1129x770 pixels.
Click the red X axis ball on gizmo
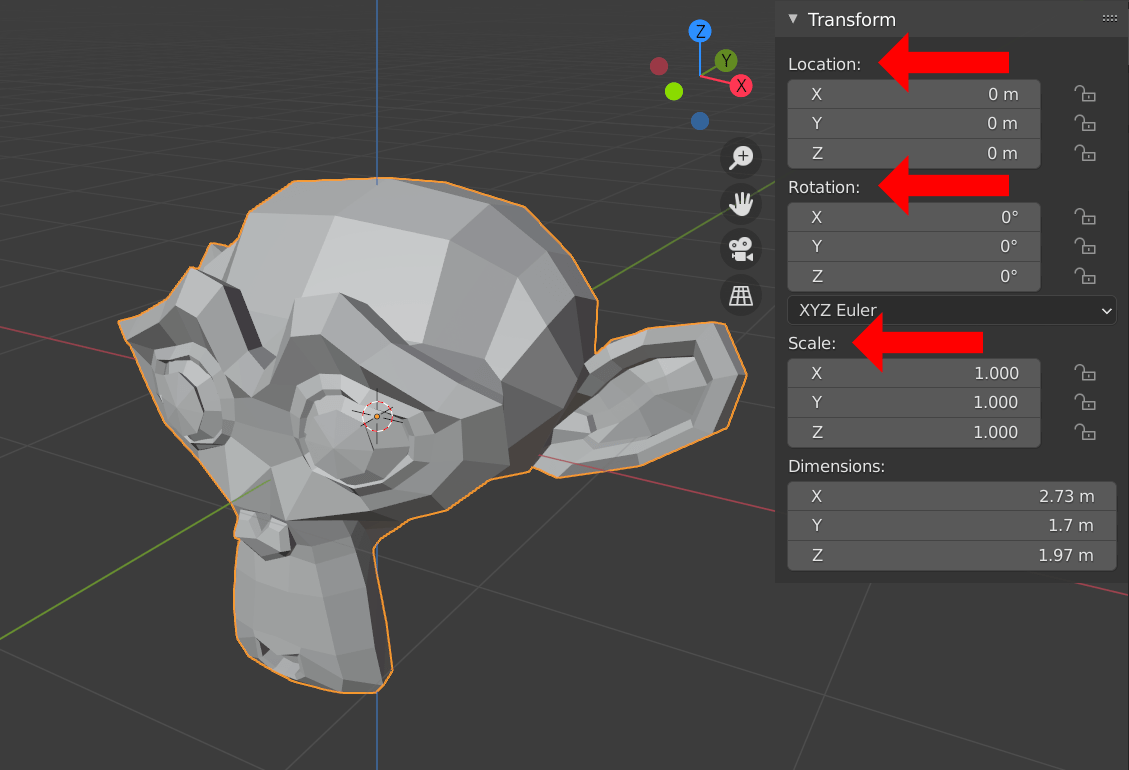point(741,86)
